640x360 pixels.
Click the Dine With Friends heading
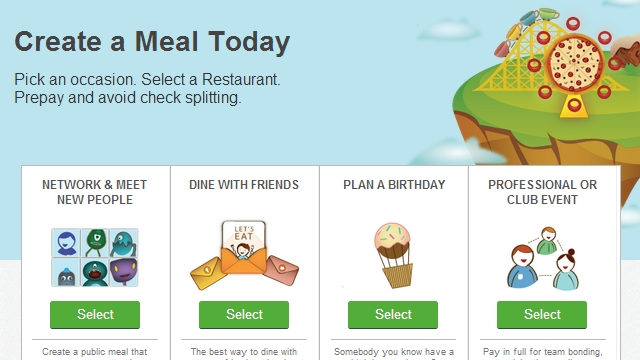point(244,185)
